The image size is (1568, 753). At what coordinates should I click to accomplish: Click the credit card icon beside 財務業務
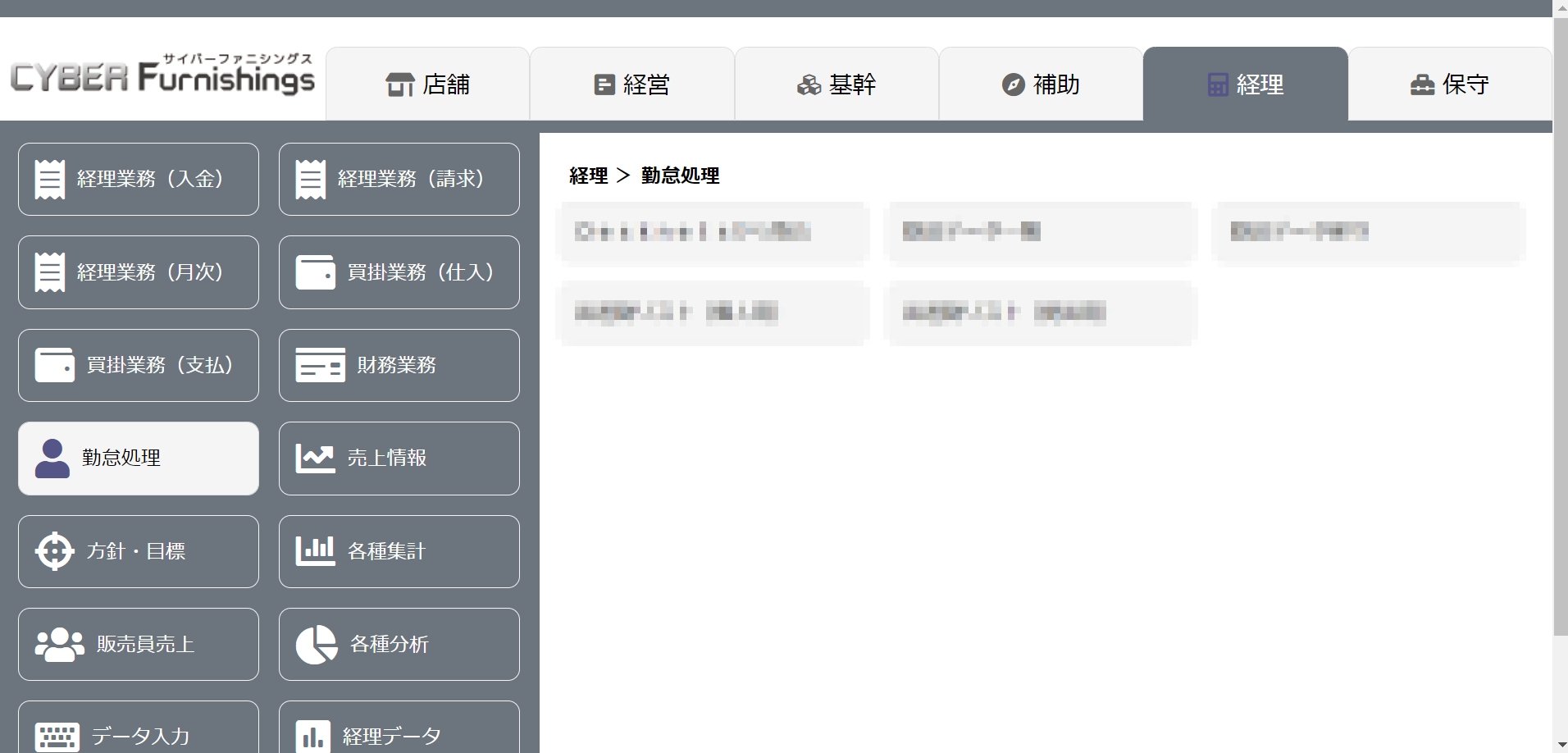tap(321, 366)
